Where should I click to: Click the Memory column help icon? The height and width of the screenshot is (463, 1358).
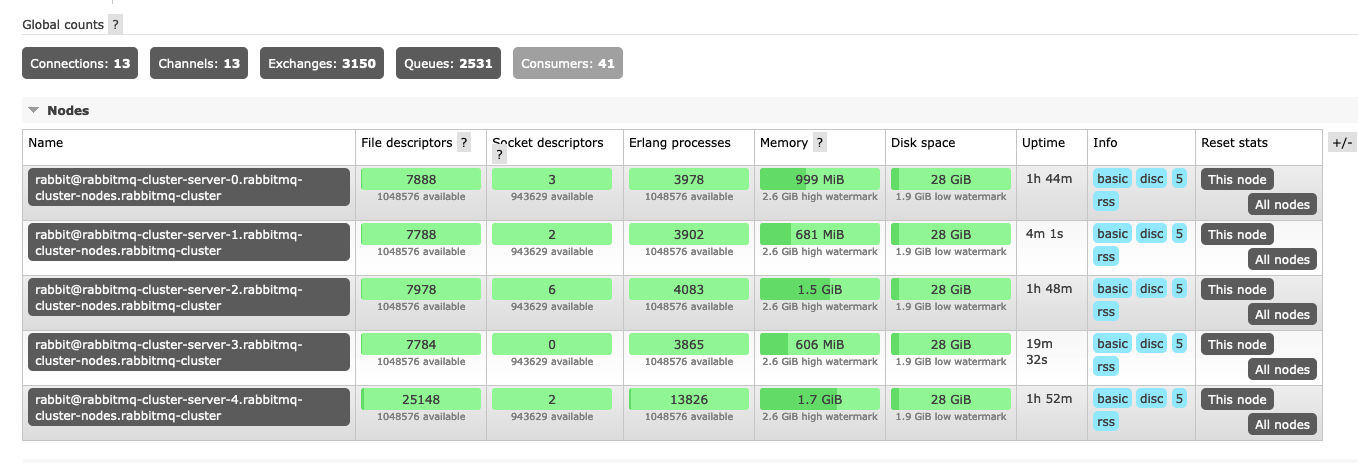pos(820,143)
